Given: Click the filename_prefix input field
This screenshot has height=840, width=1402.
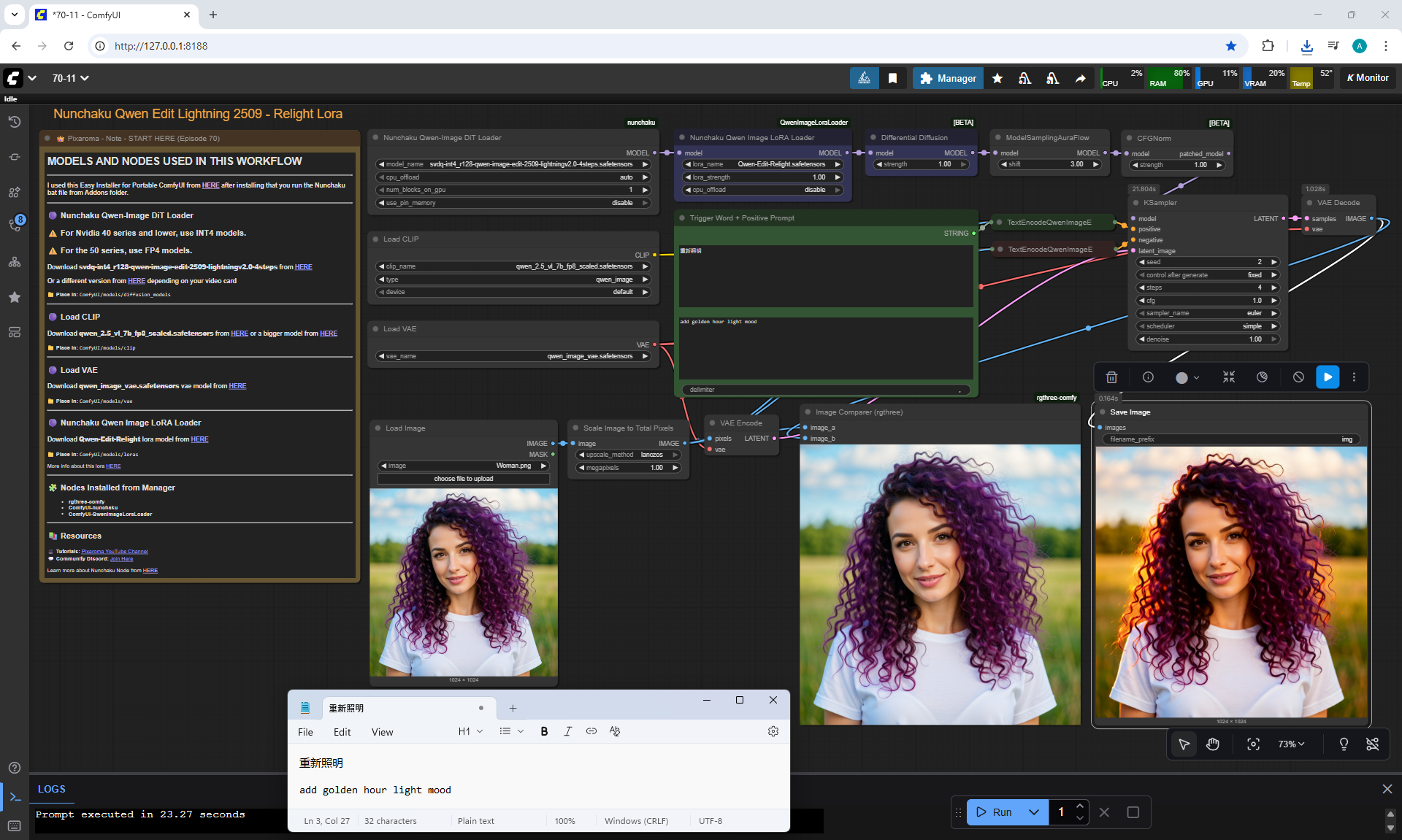Looking at the screenshot, I should tap(1230, 439).
